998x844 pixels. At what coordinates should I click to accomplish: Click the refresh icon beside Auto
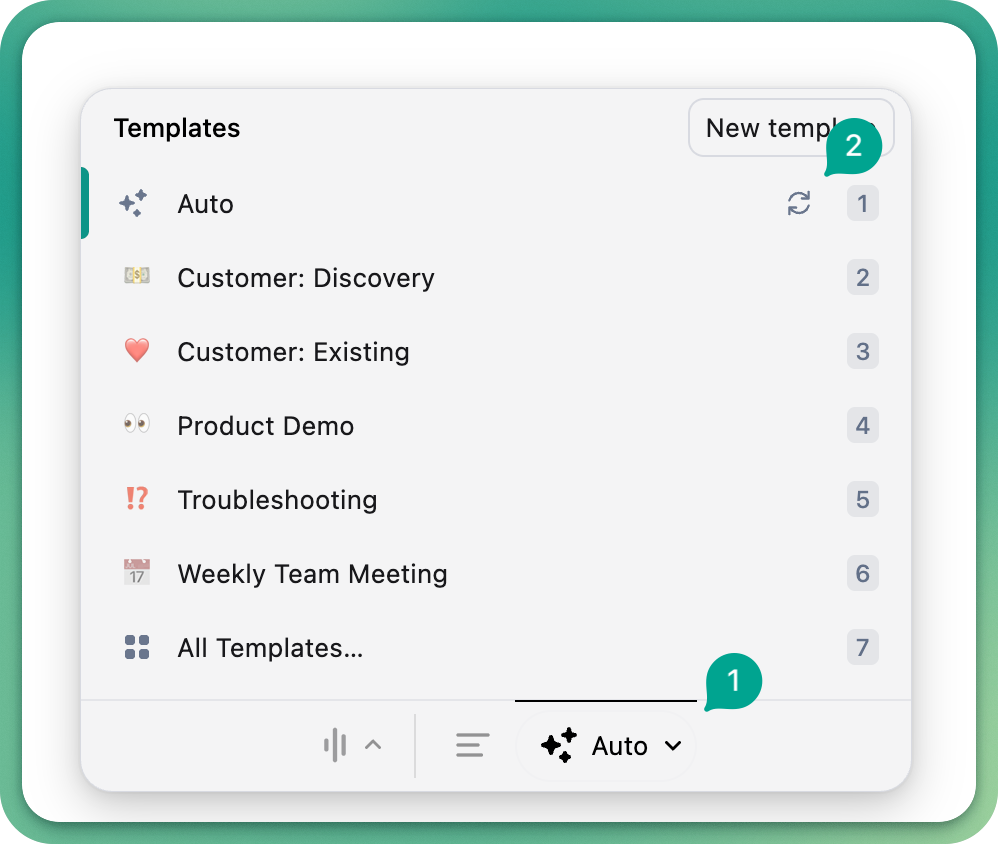pos(798,204)
